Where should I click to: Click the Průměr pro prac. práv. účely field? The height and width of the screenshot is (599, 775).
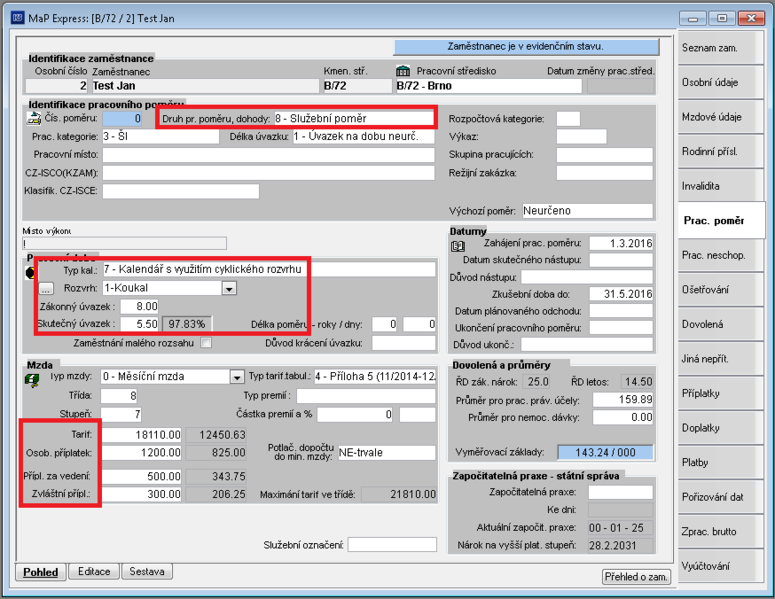623,399
